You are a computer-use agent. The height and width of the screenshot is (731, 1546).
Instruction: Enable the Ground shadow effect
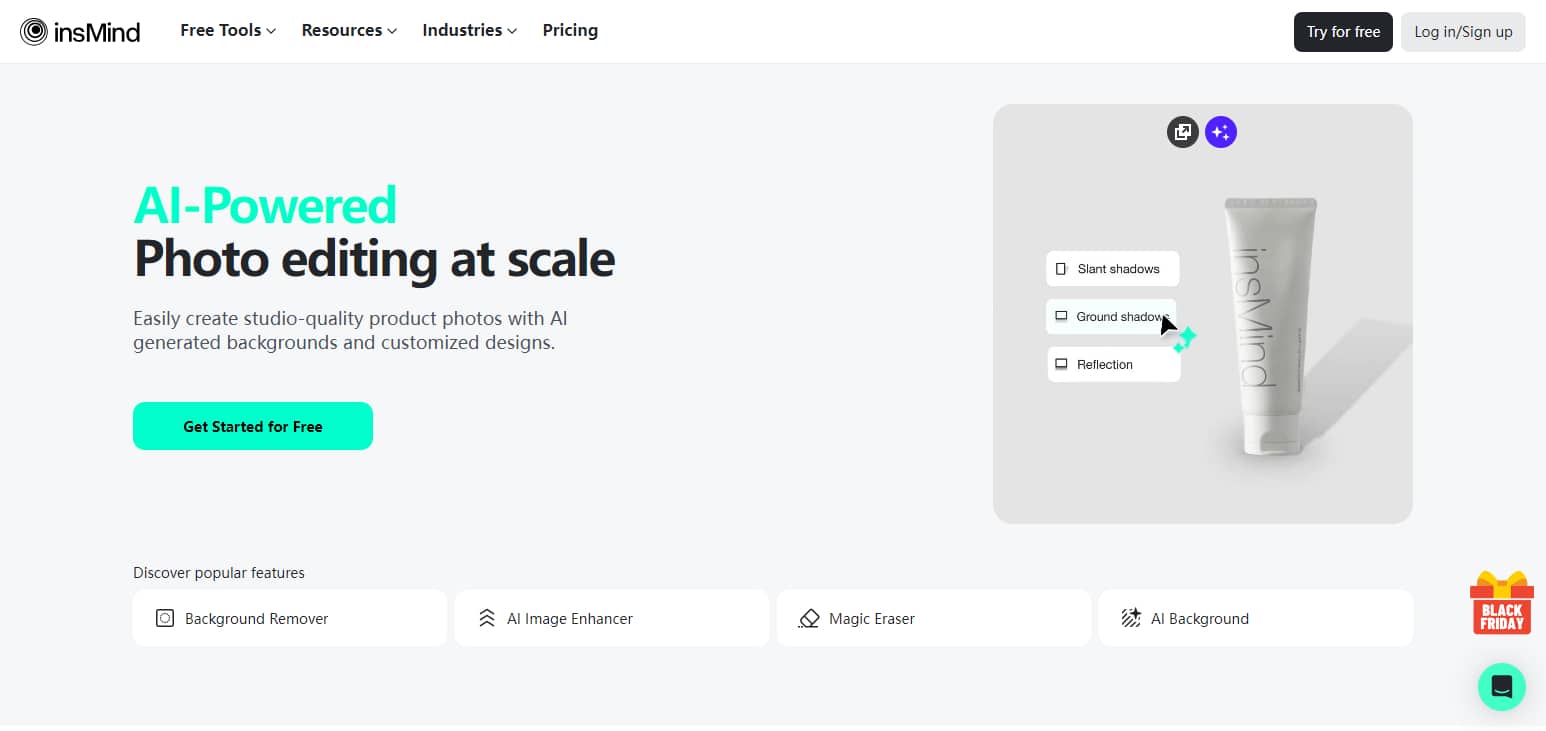(1110, 316)
